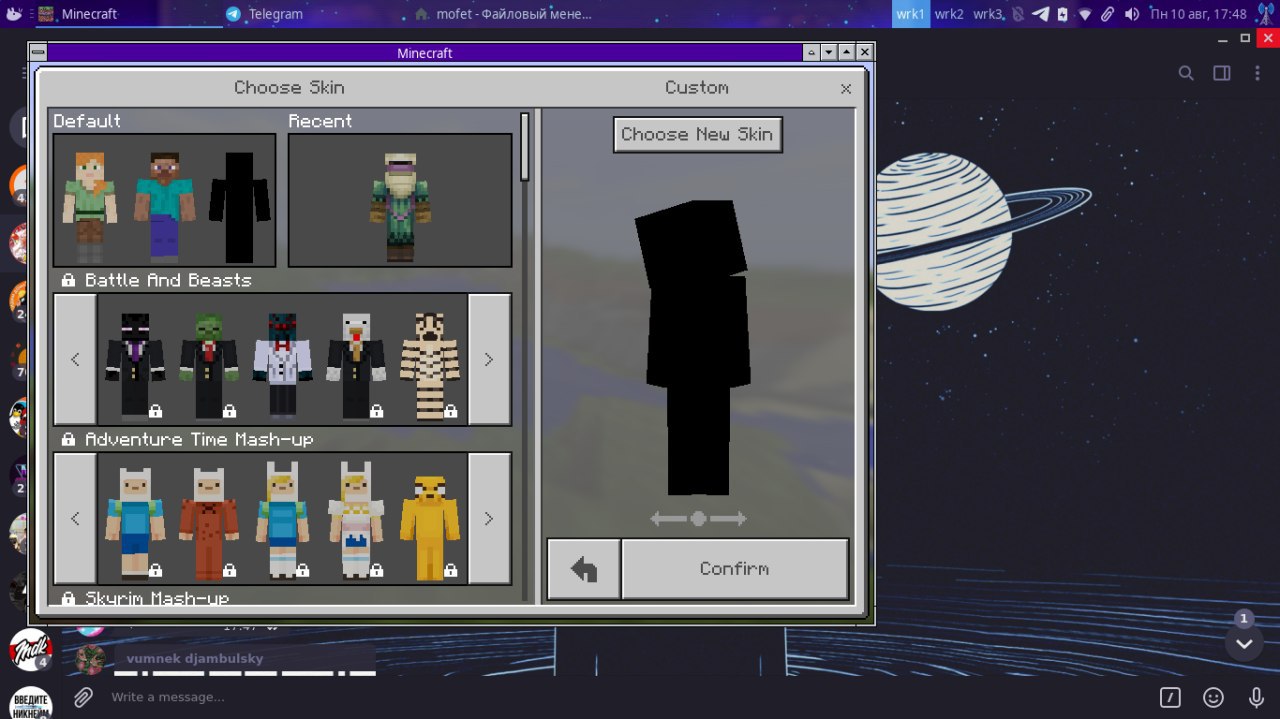Click the Choose New Skin button
Screen dimensions: 1280x719
click(x=698, y=135)
